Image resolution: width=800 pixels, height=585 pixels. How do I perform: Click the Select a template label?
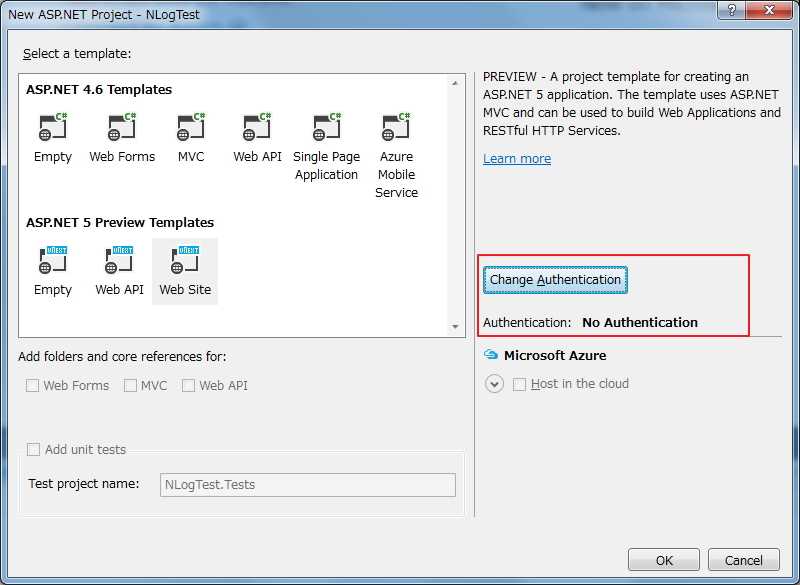click(x=77, y=54)
